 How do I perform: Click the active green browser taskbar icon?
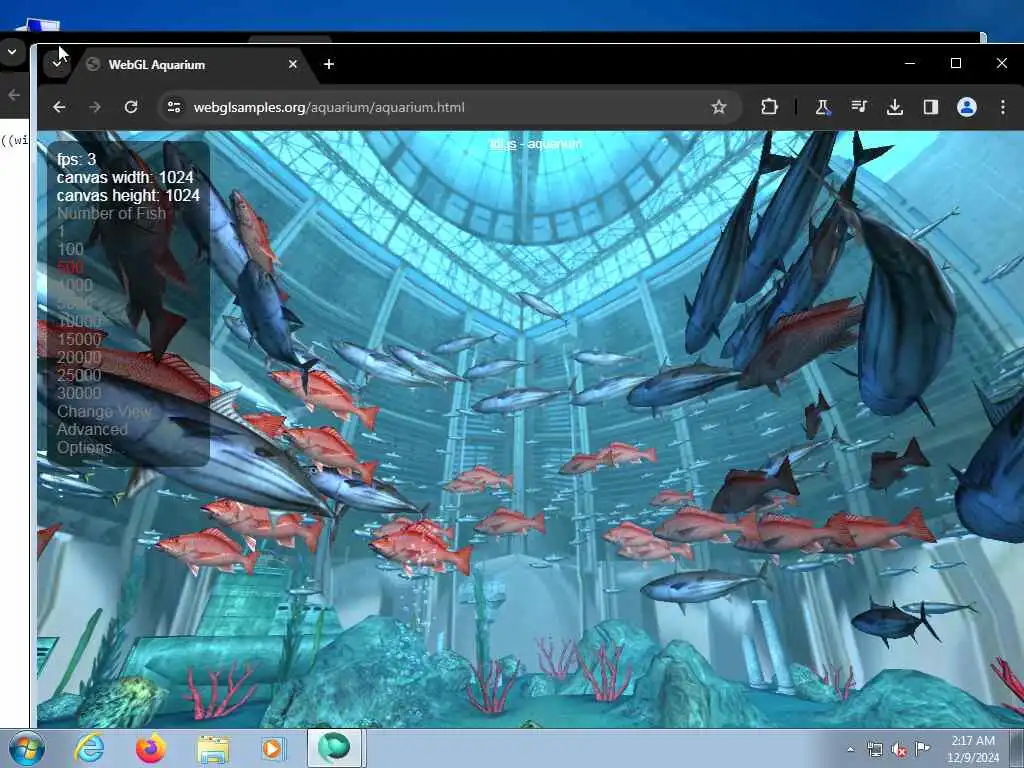point(334,748)
